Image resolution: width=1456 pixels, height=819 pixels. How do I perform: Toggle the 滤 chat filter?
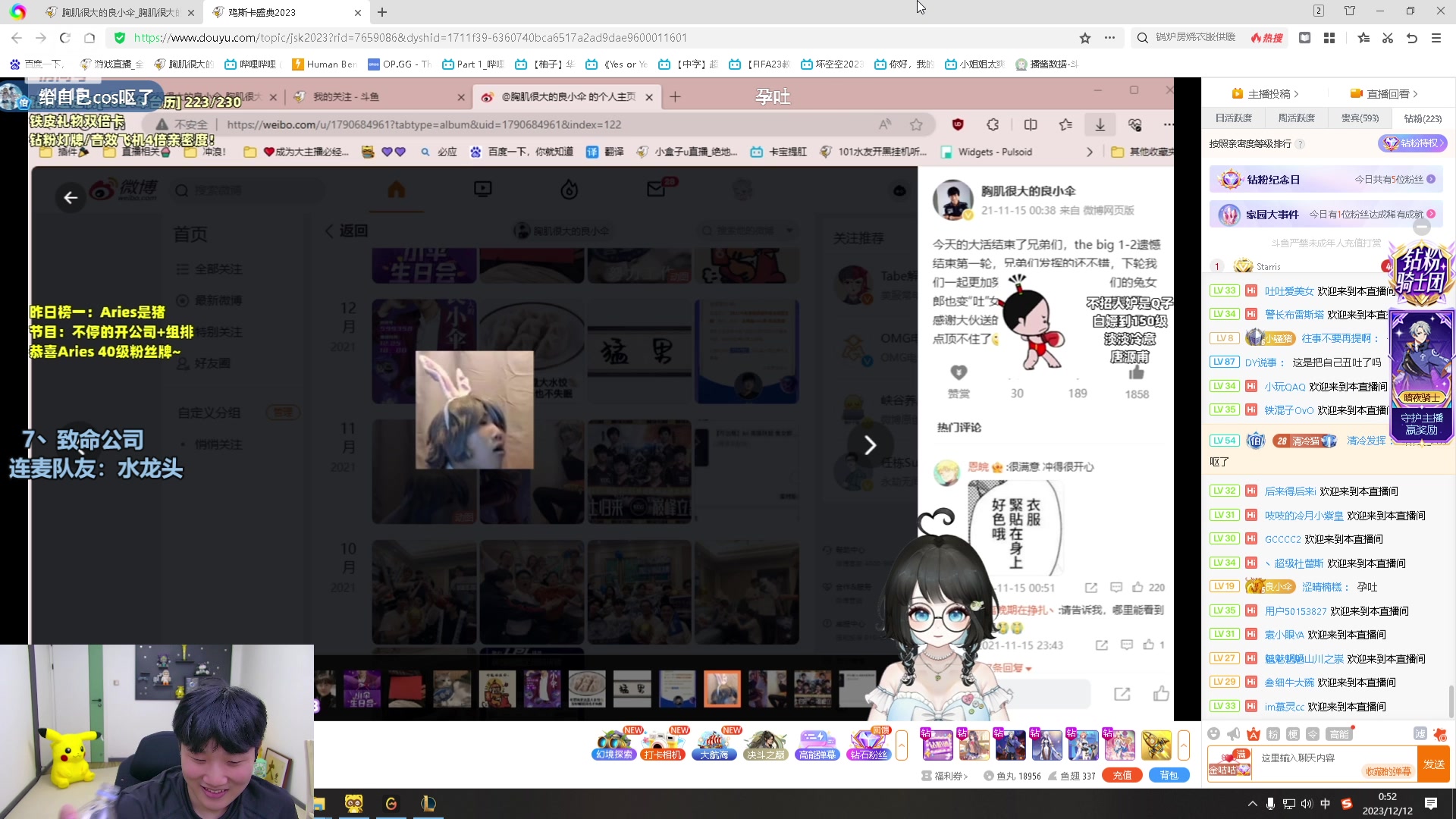click(x=1420, y=733)
